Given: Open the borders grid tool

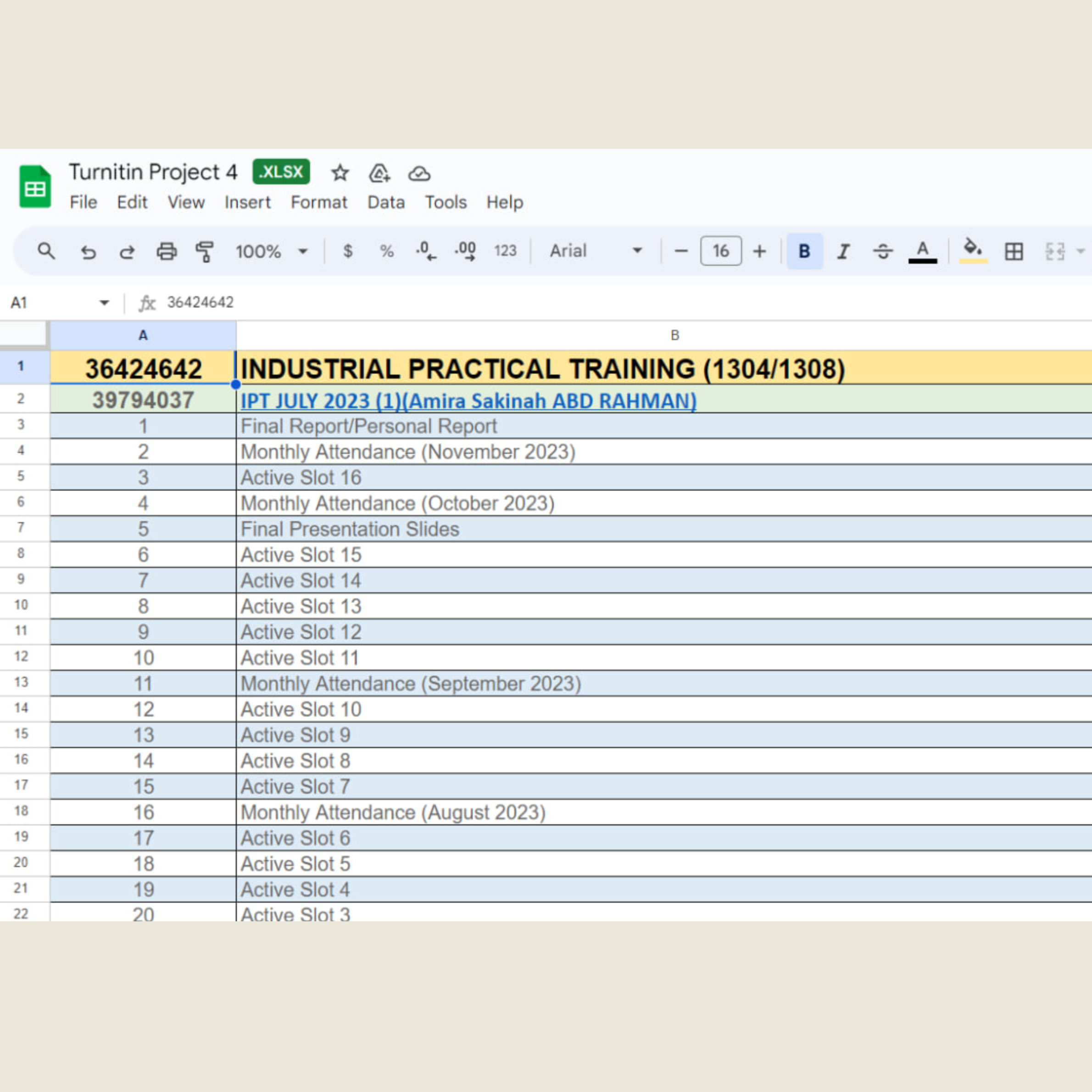Looking at the screenshot, I should coord(1014,251).
